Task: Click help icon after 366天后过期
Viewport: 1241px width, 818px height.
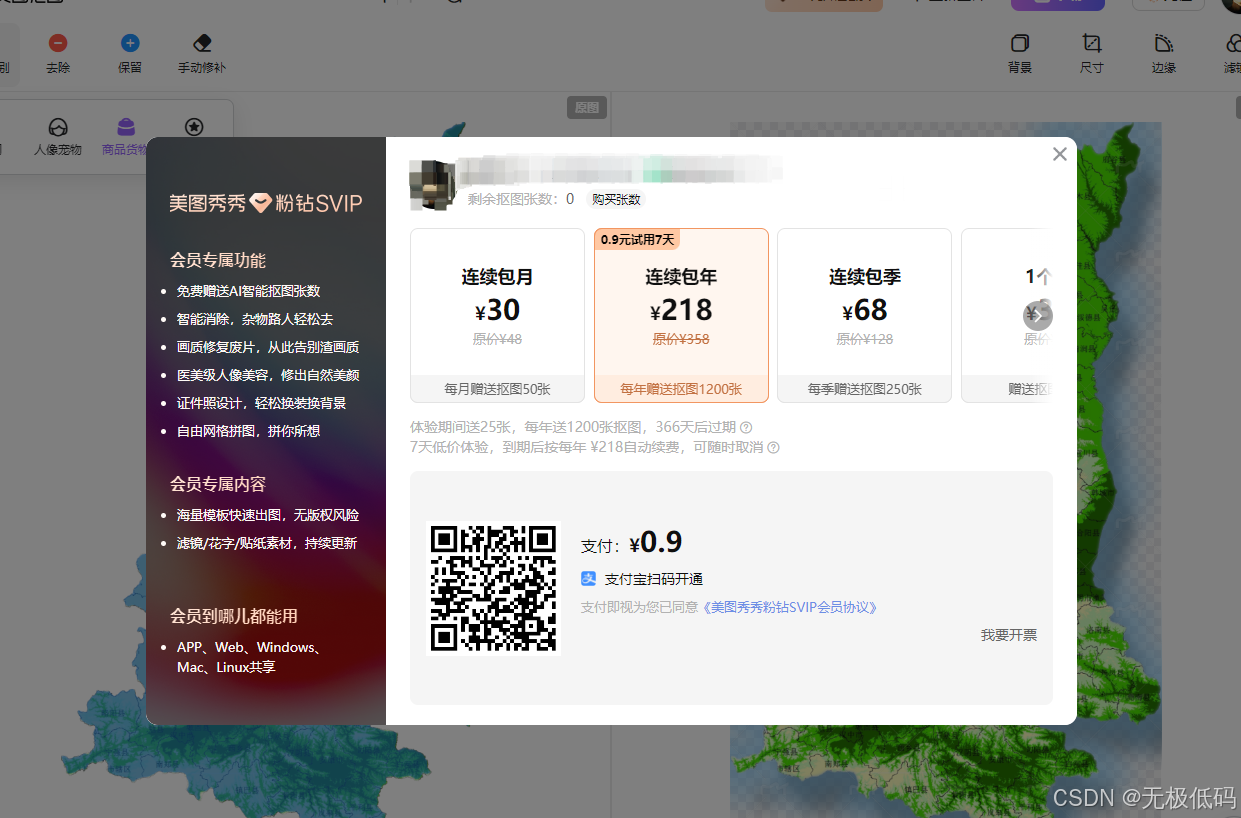Action: pos(746,427)
